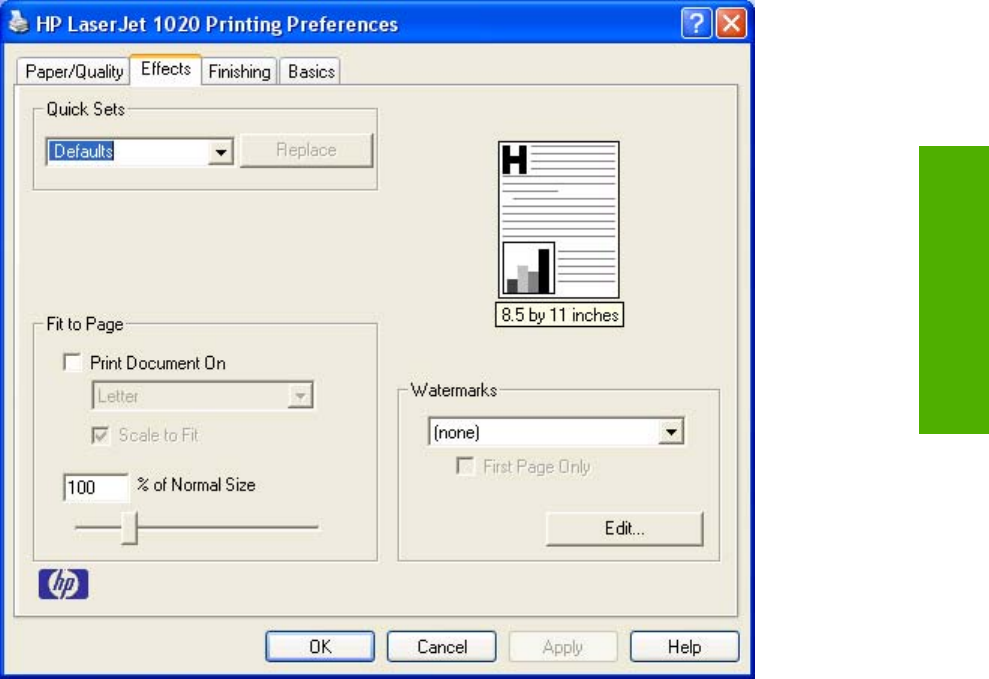Toggle the Scale to Fit checkbox
Viewport: 989px width, 679px height.
click(100, 435)
